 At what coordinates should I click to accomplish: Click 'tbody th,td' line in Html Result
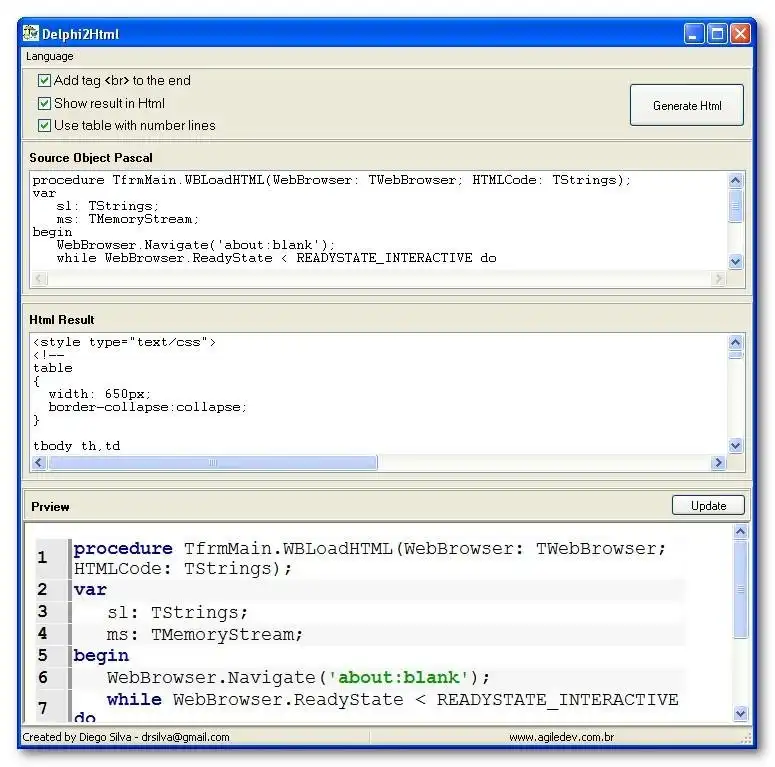(77, 446)
